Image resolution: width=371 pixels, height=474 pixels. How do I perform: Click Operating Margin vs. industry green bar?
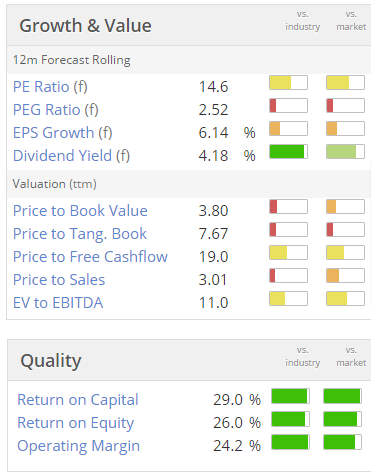tap(290, 442)
